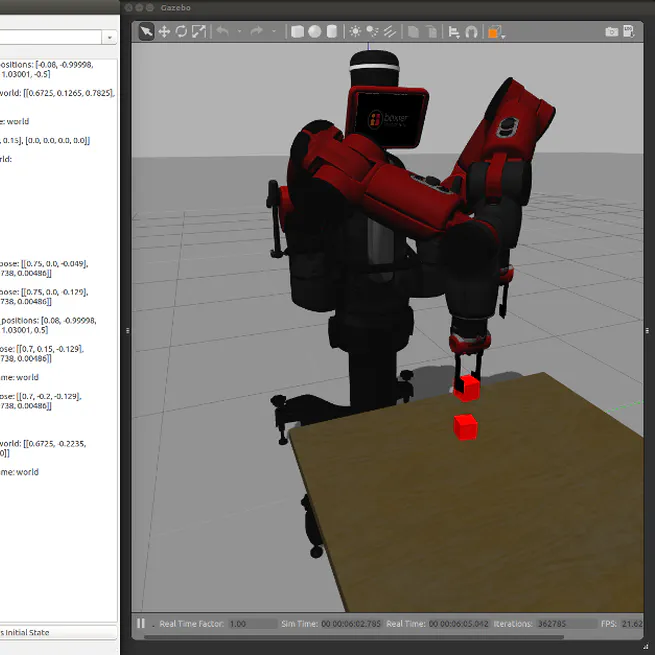
Task: Take a screenshot with camera icon
Action: click(612, 32)
